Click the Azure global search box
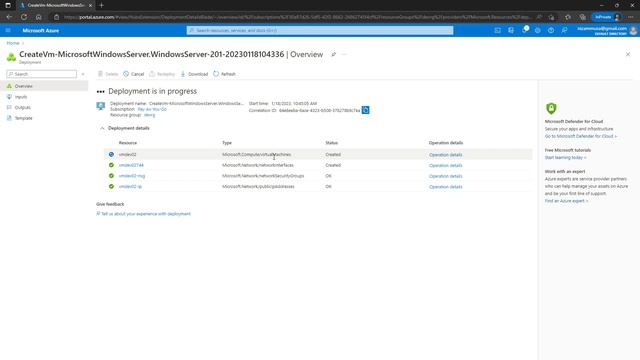640x360 pixels. 320,31
